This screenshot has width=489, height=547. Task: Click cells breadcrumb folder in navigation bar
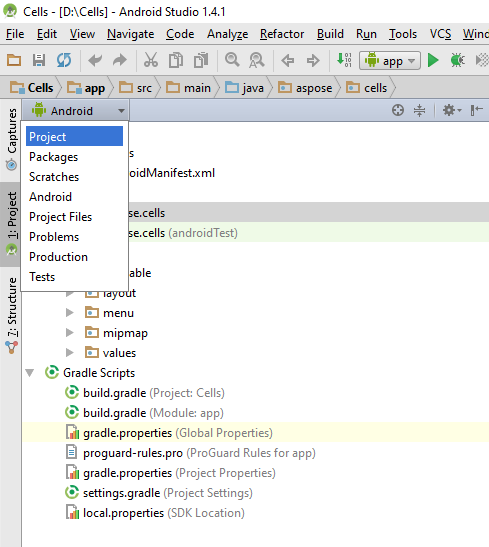click(x=366, y=88)
